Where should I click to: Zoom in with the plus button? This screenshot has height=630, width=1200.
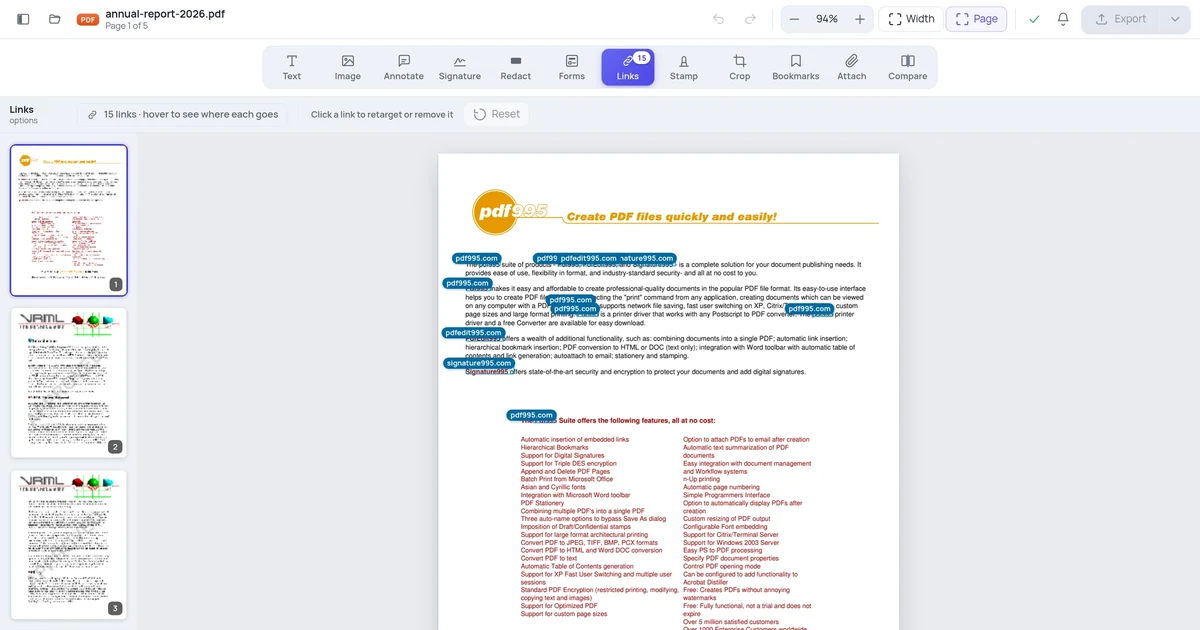click(860, 19)
